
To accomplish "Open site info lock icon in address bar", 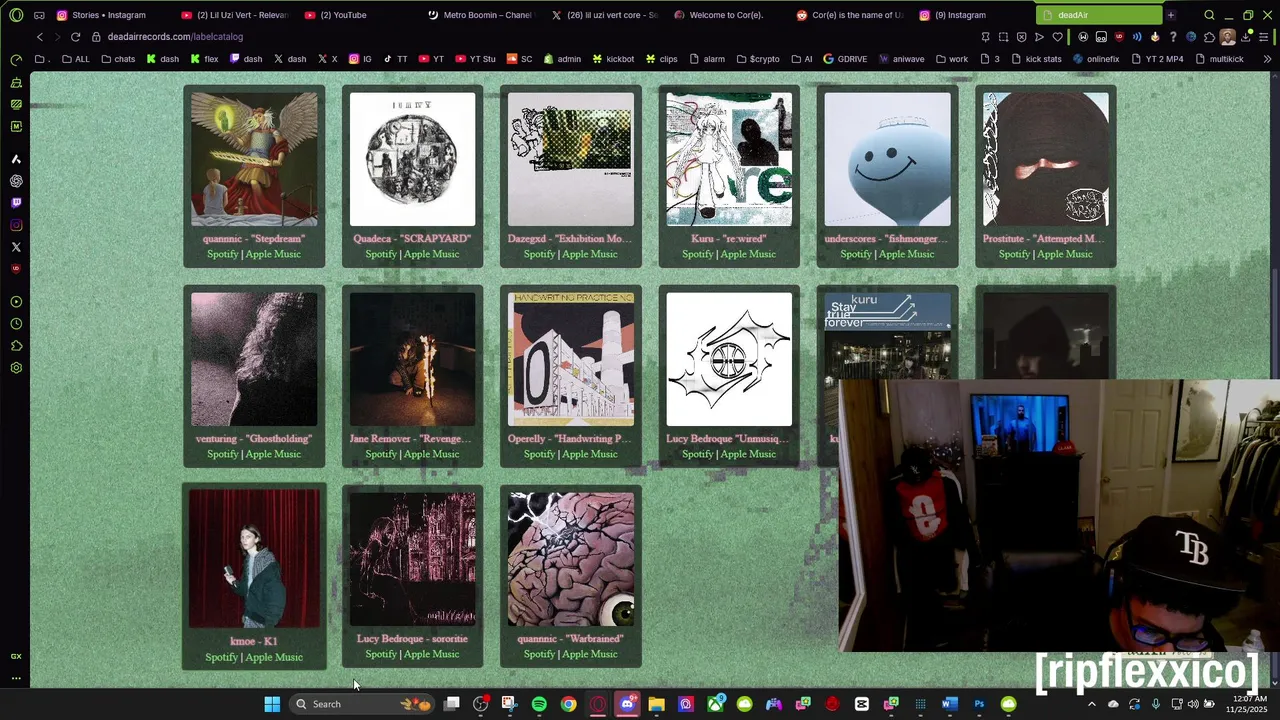I will [97, 37].
